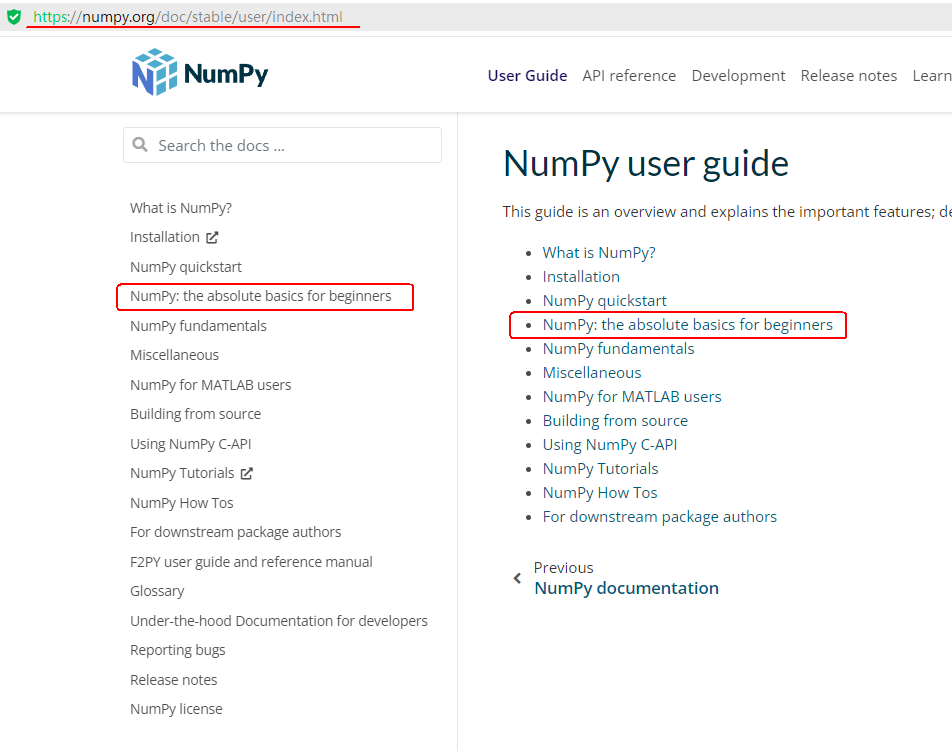Open Development in top navigation

click(x=738, y=76)
